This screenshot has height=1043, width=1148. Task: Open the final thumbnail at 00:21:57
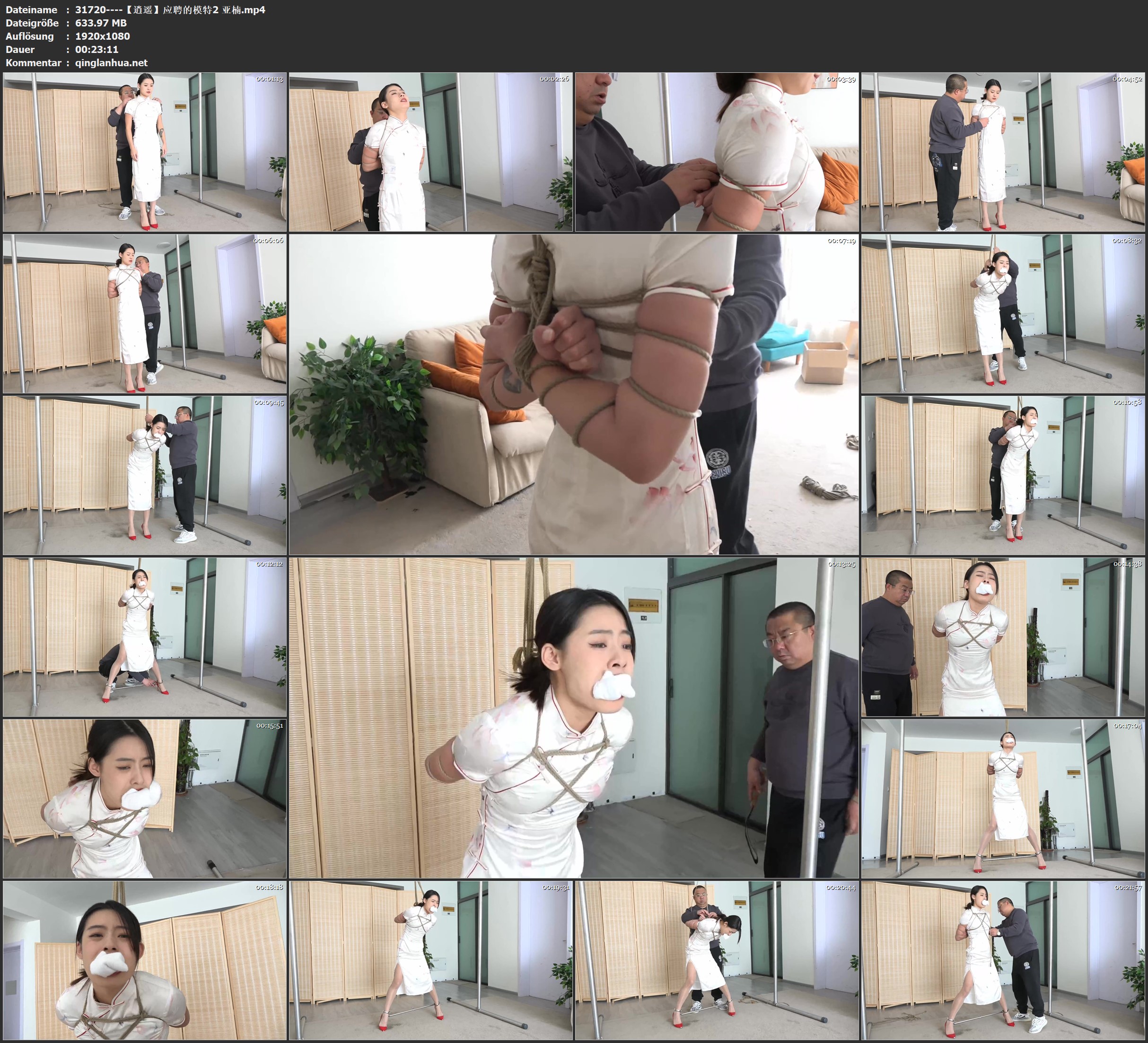(1003, 960)
